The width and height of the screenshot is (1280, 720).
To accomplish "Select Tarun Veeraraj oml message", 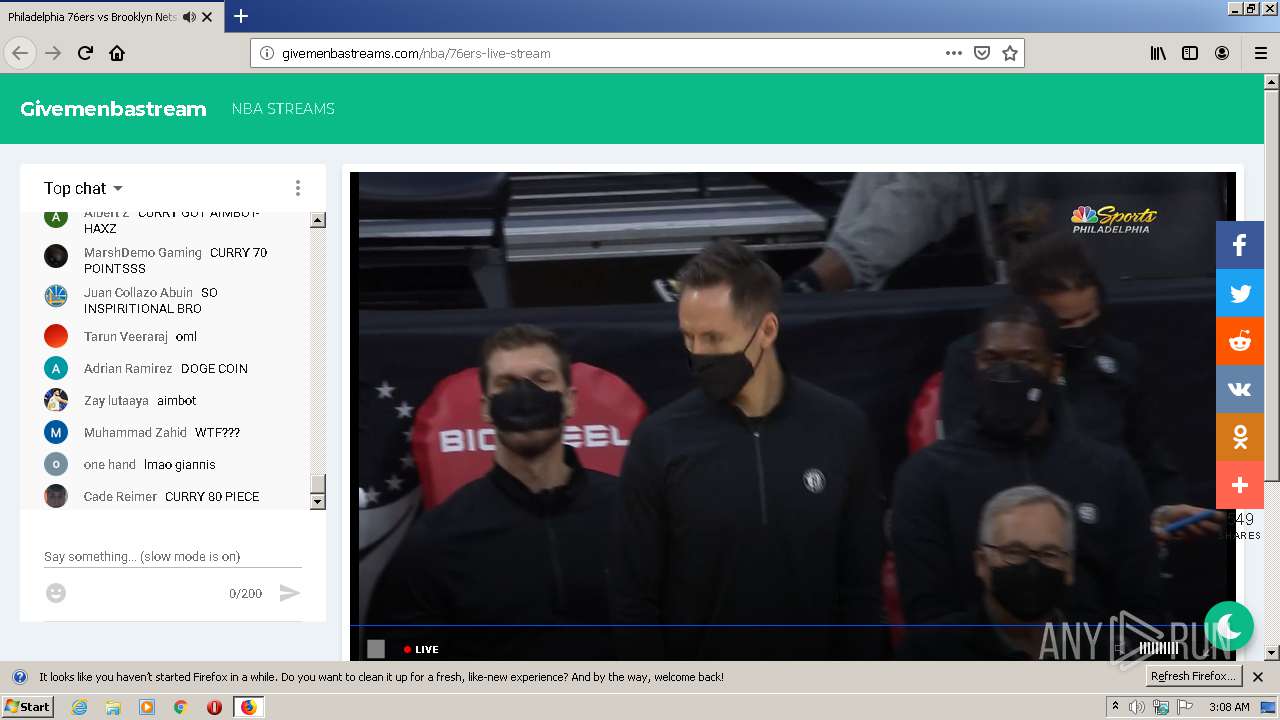I will pos(140,336).
